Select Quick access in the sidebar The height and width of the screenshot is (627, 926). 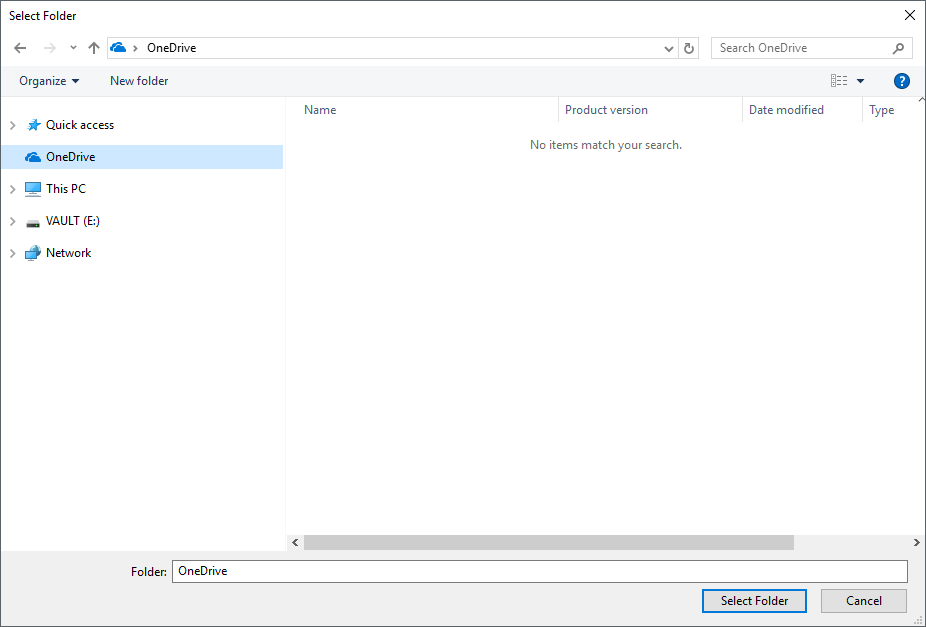(79, 124)
